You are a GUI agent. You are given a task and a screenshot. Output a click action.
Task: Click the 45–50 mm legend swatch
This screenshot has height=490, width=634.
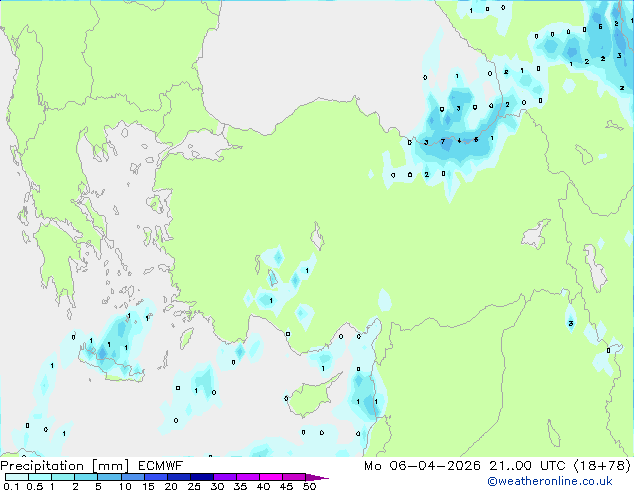click(294, 477)
